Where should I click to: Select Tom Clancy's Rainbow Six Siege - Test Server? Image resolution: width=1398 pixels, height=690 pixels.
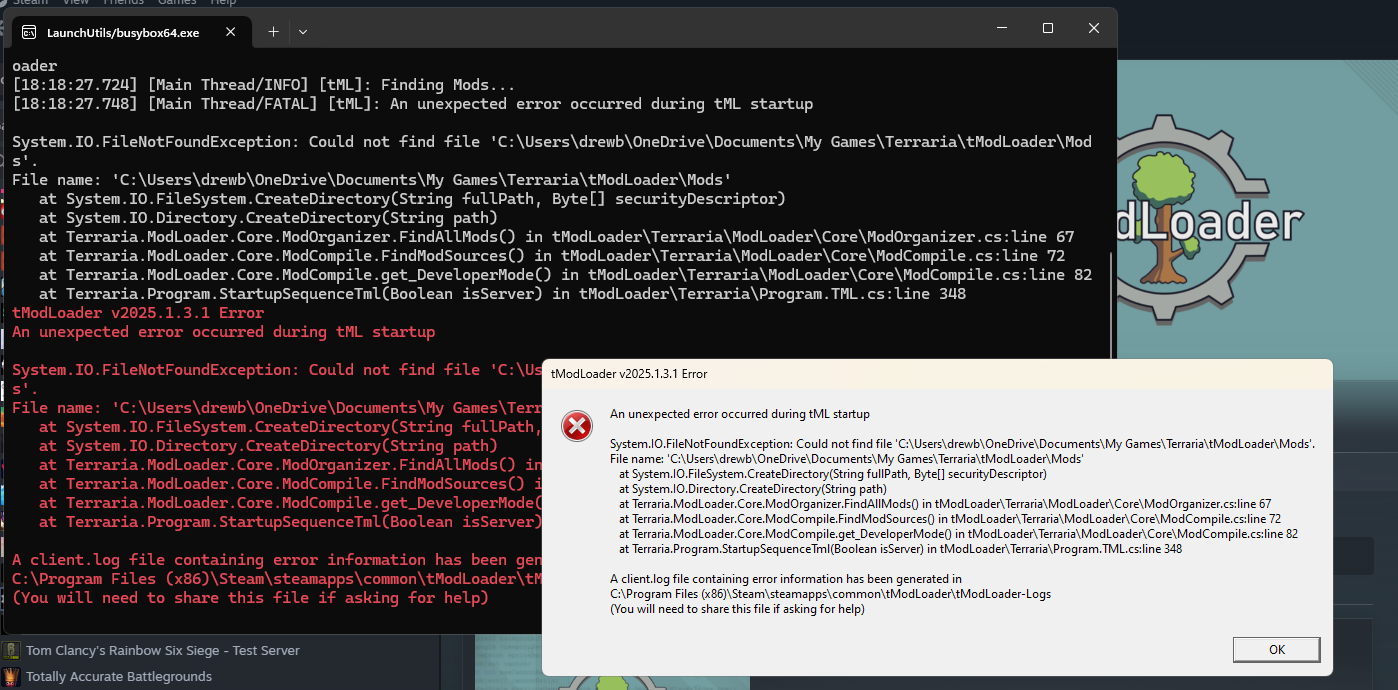(x=162, y=650)
